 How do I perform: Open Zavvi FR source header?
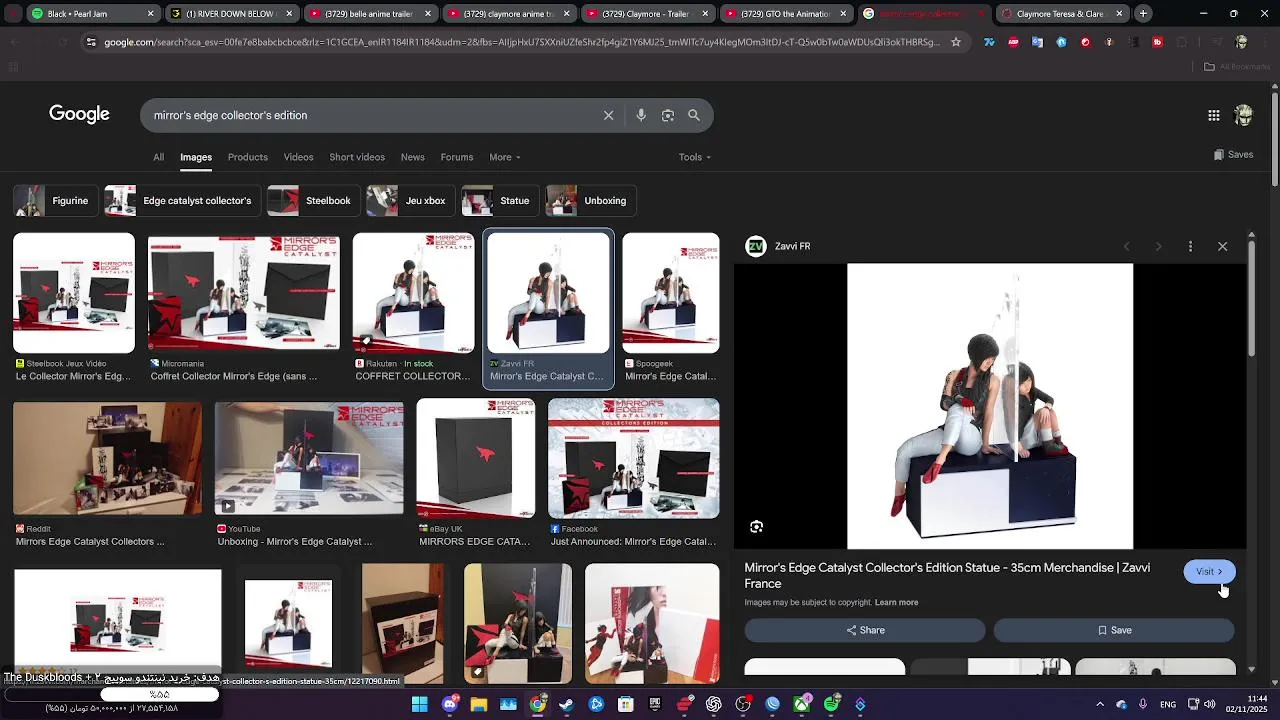tap(778, 246)
